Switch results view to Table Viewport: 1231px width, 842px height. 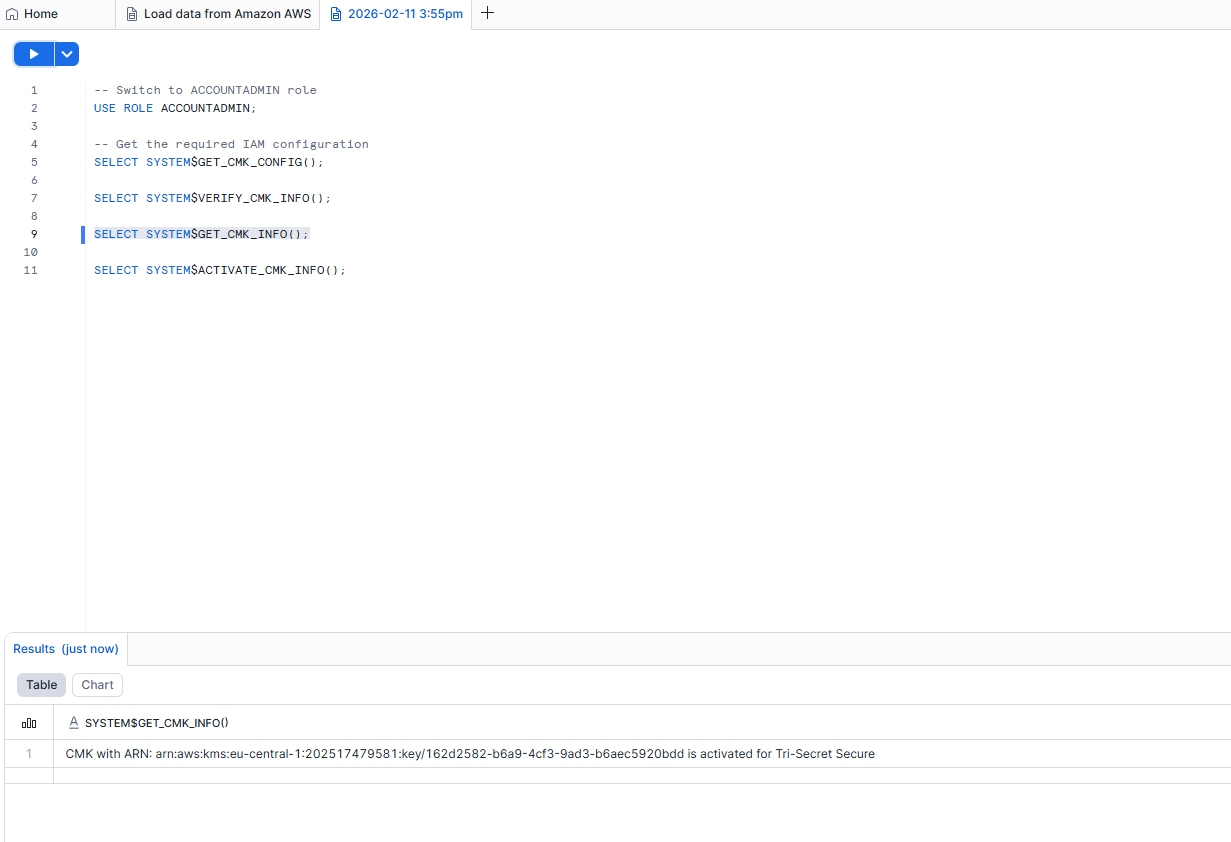(x=41, y=685)
